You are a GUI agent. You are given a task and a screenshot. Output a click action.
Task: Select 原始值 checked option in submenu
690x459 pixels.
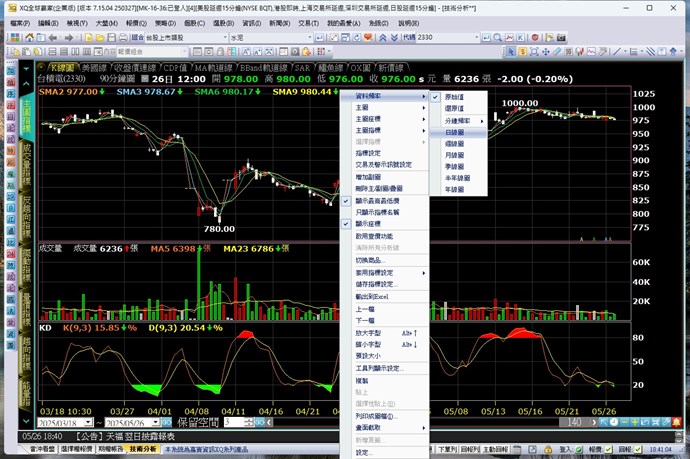tap(454, 96)
